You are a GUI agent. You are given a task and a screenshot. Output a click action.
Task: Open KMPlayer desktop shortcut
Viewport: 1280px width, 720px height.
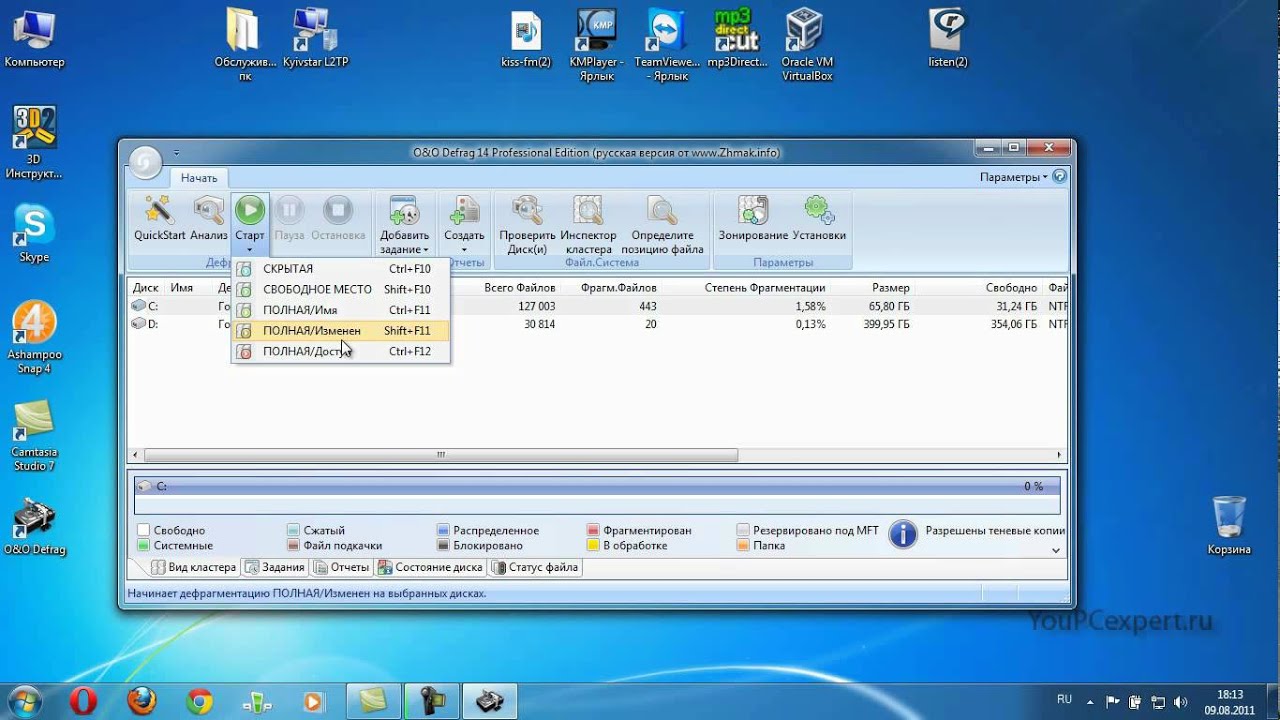pos(597,45)
